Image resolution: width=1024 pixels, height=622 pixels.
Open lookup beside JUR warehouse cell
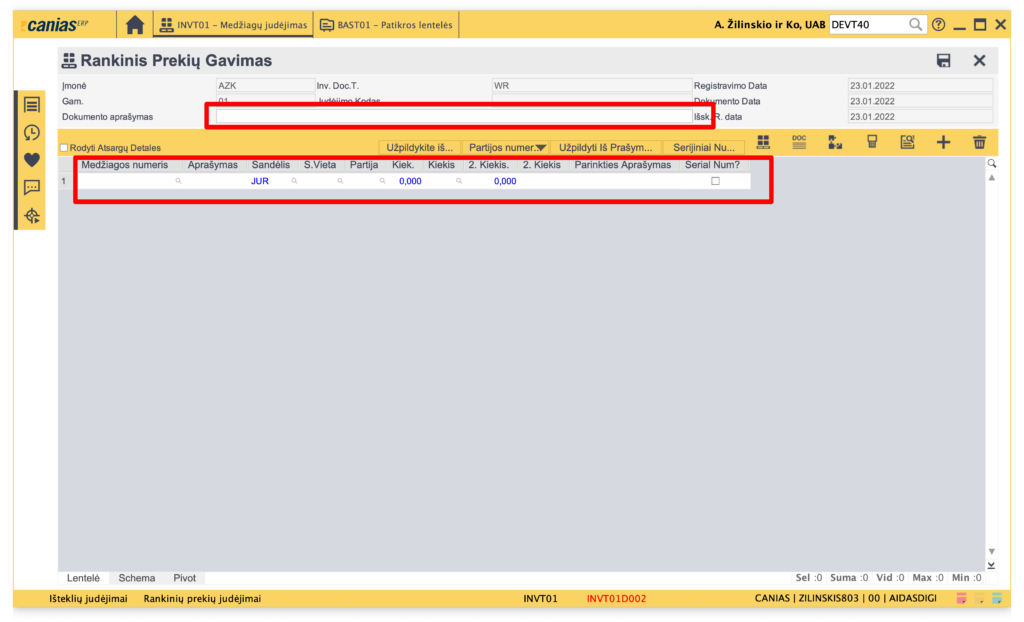(294, 181)
